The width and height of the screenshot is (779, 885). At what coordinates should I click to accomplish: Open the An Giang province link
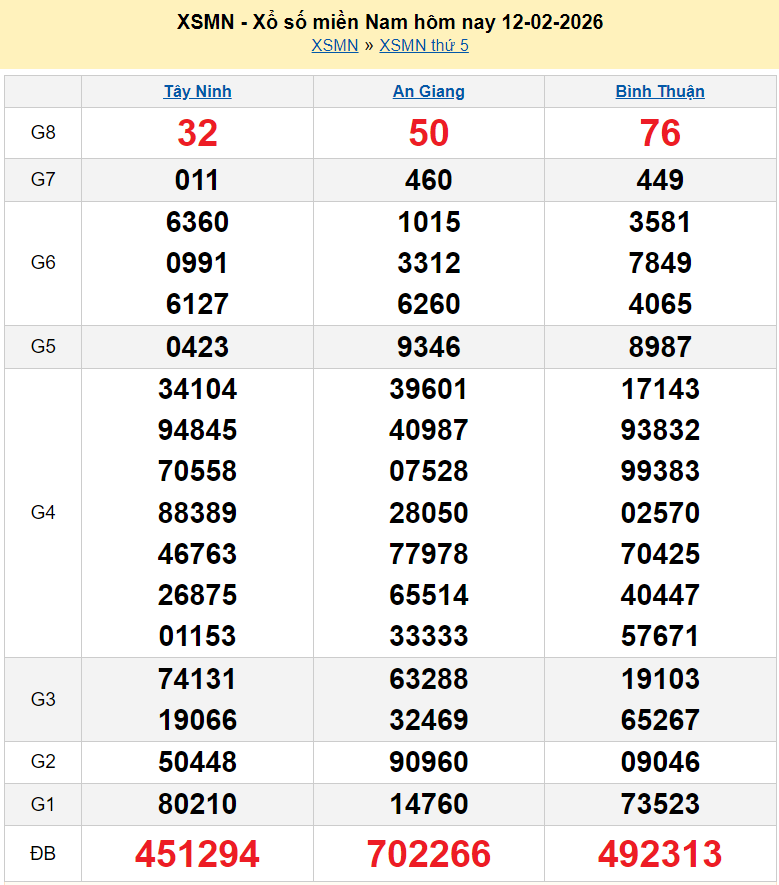point(428,92)
